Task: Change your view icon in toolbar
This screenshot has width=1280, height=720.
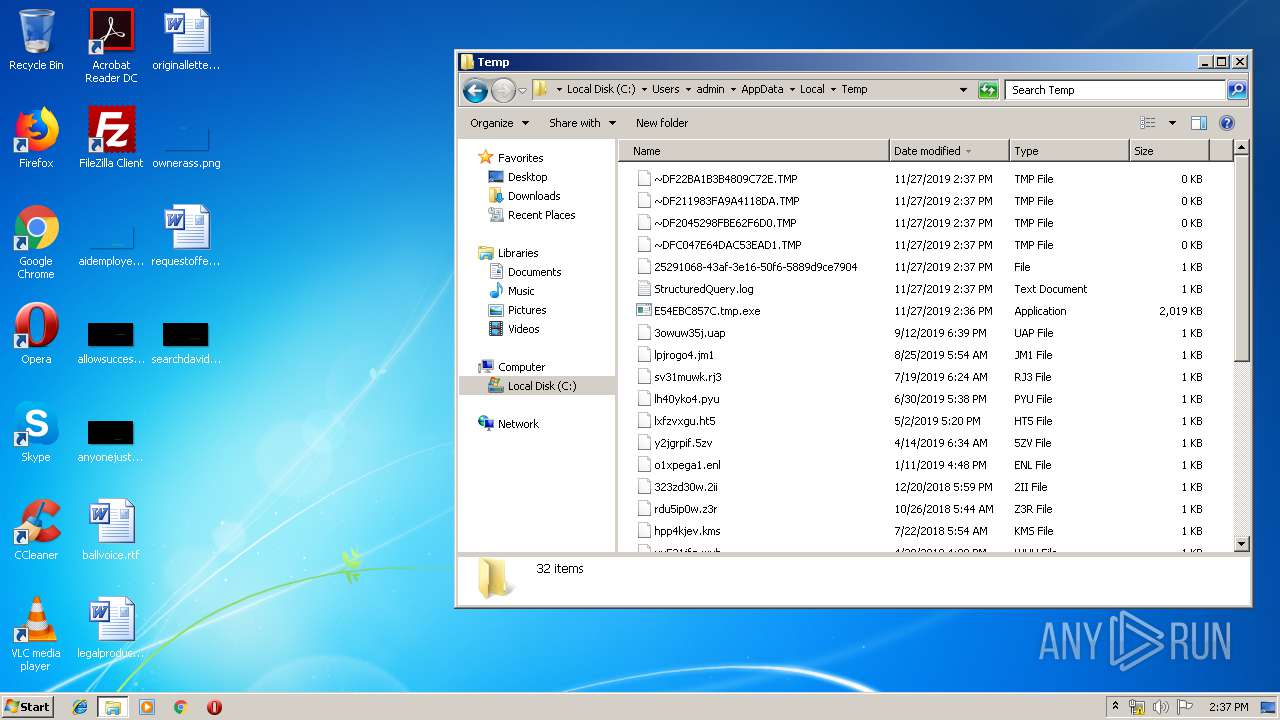Action: (x=1148, y=123)
